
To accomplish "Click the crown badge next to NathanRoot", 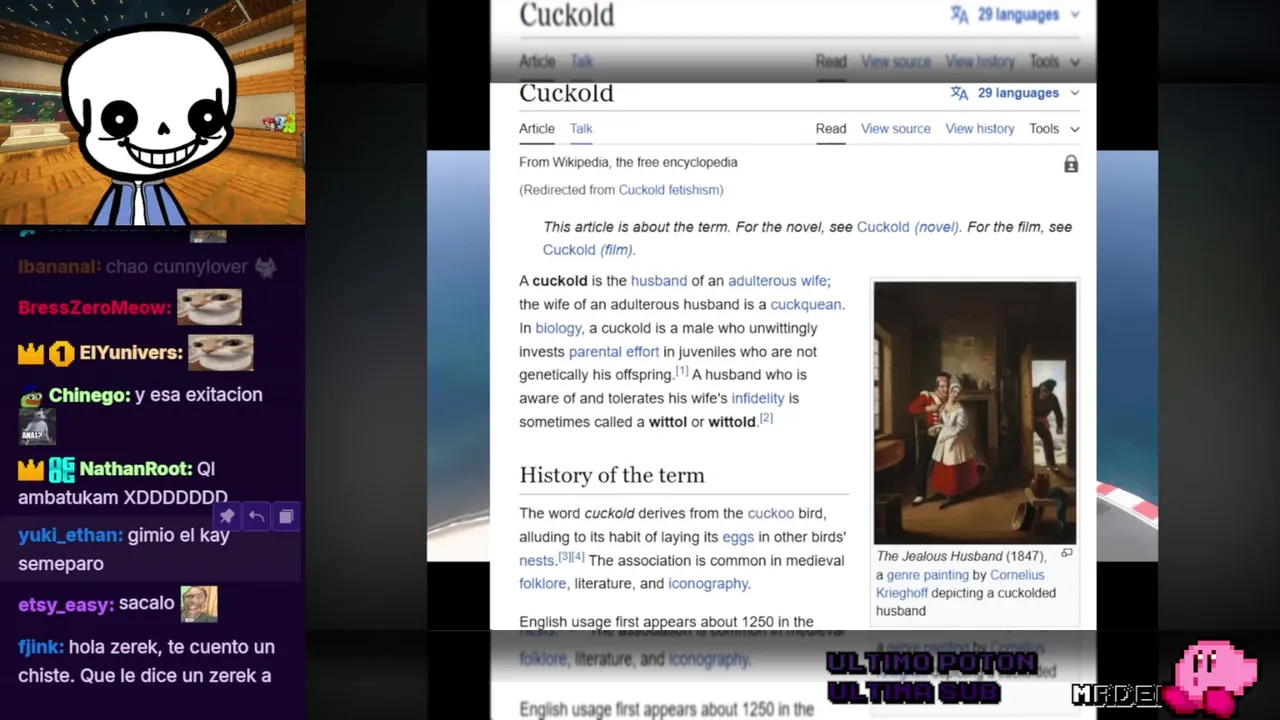I will coord(31,468).
